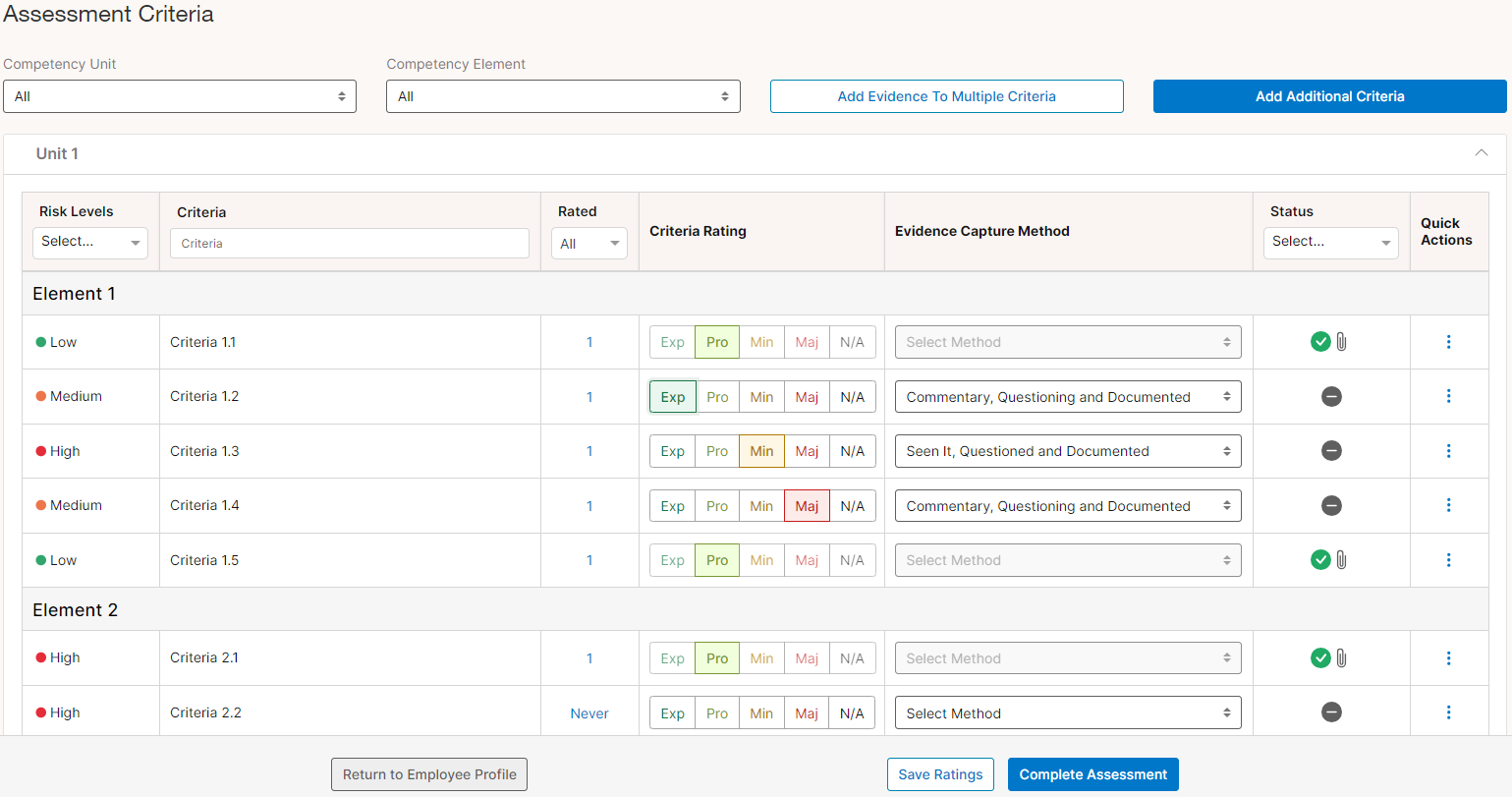The image size is (1512, 797).
Task: Click green check status icon for Criteria 1.5
Action: [1320, 560]
